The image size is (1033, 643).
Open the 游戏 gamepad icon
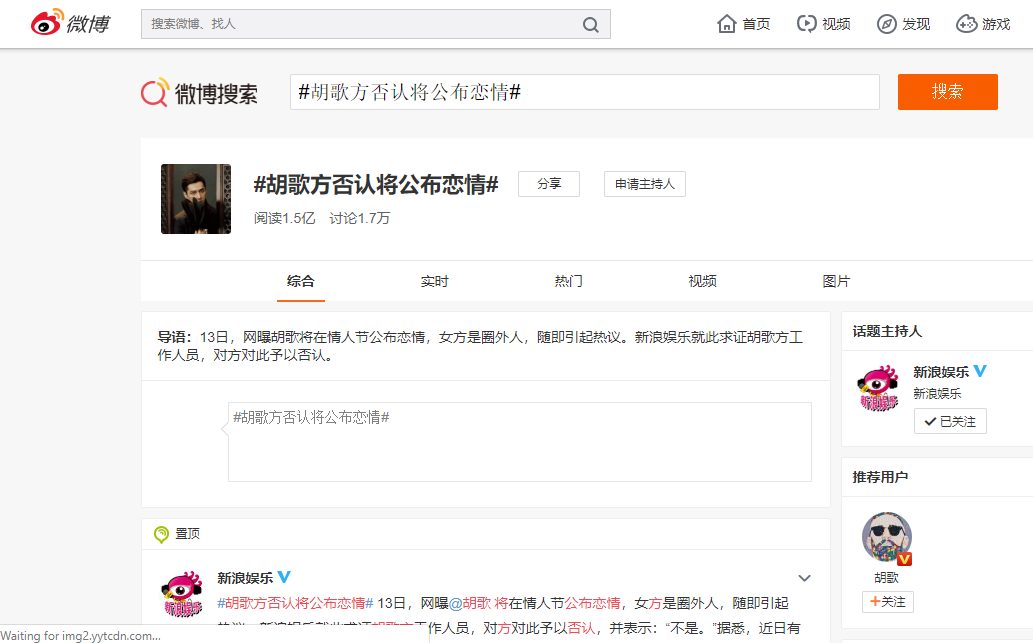click(967, 24)
